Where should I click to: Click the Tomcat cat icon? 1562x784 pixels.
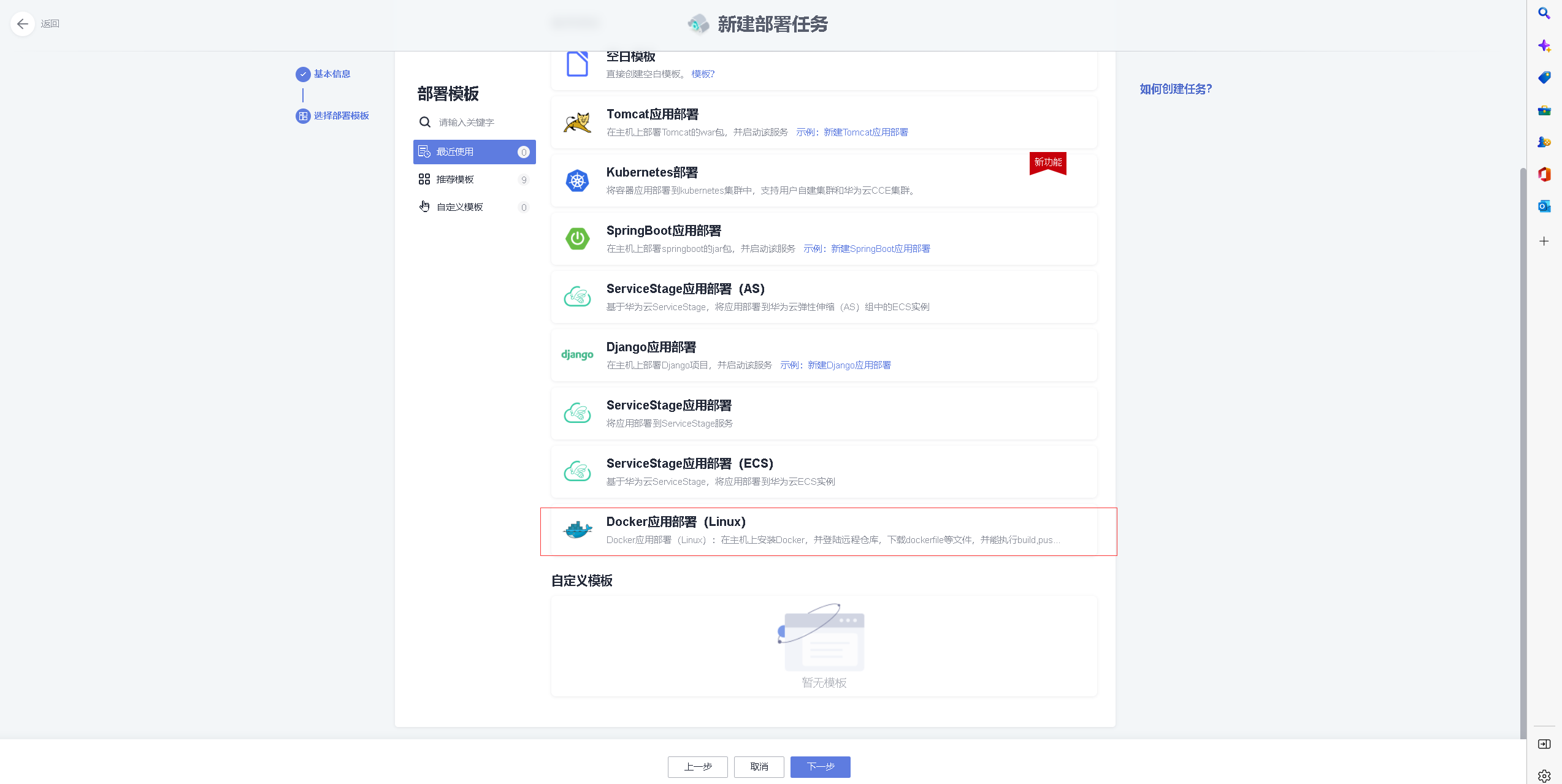tap(576, 123)
